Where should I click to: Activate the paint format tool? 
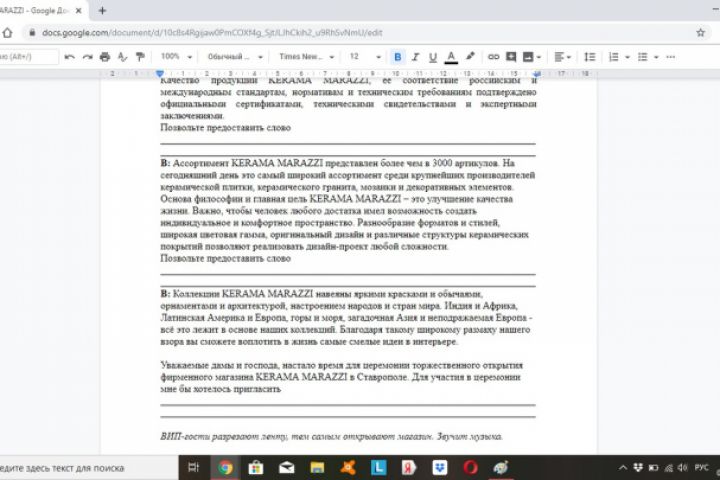[x=140, y=57]
